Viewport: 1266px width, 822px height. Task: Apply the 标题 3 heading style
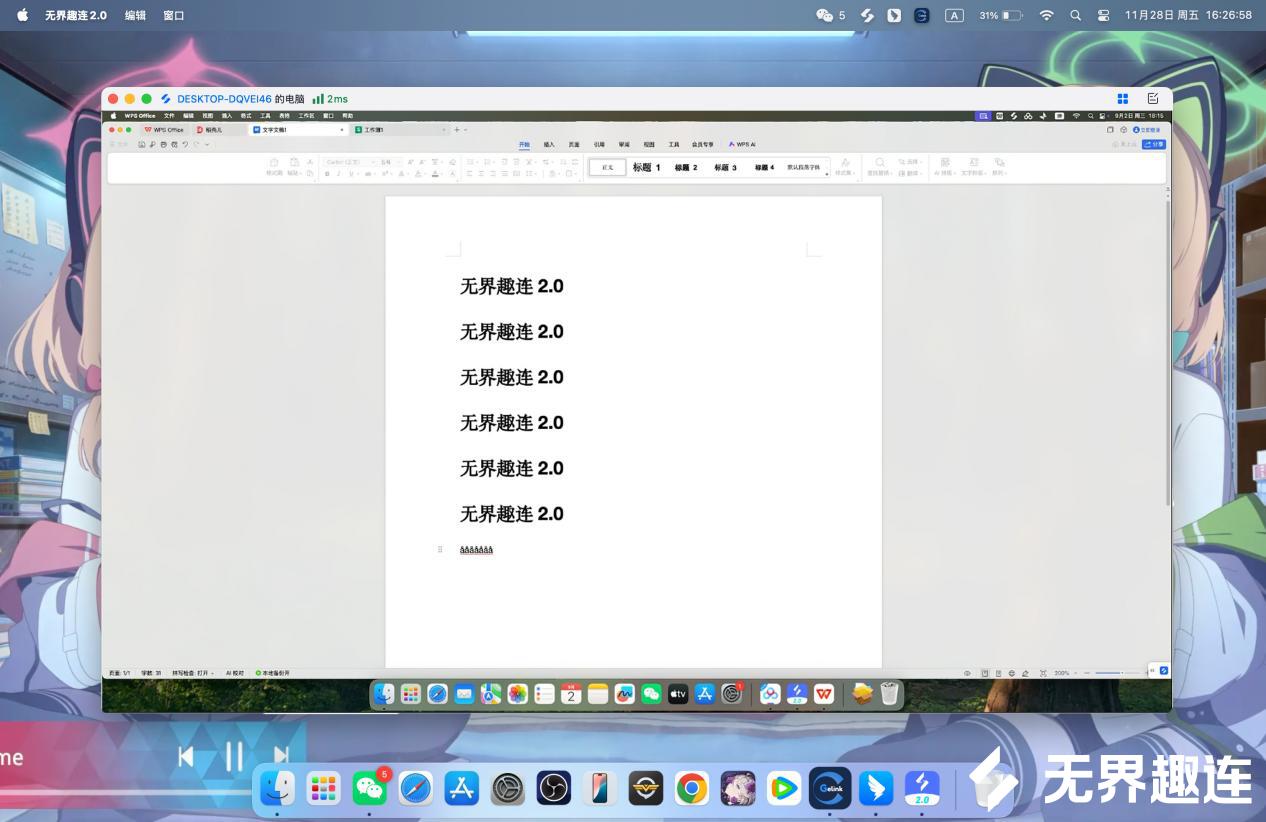725,167
